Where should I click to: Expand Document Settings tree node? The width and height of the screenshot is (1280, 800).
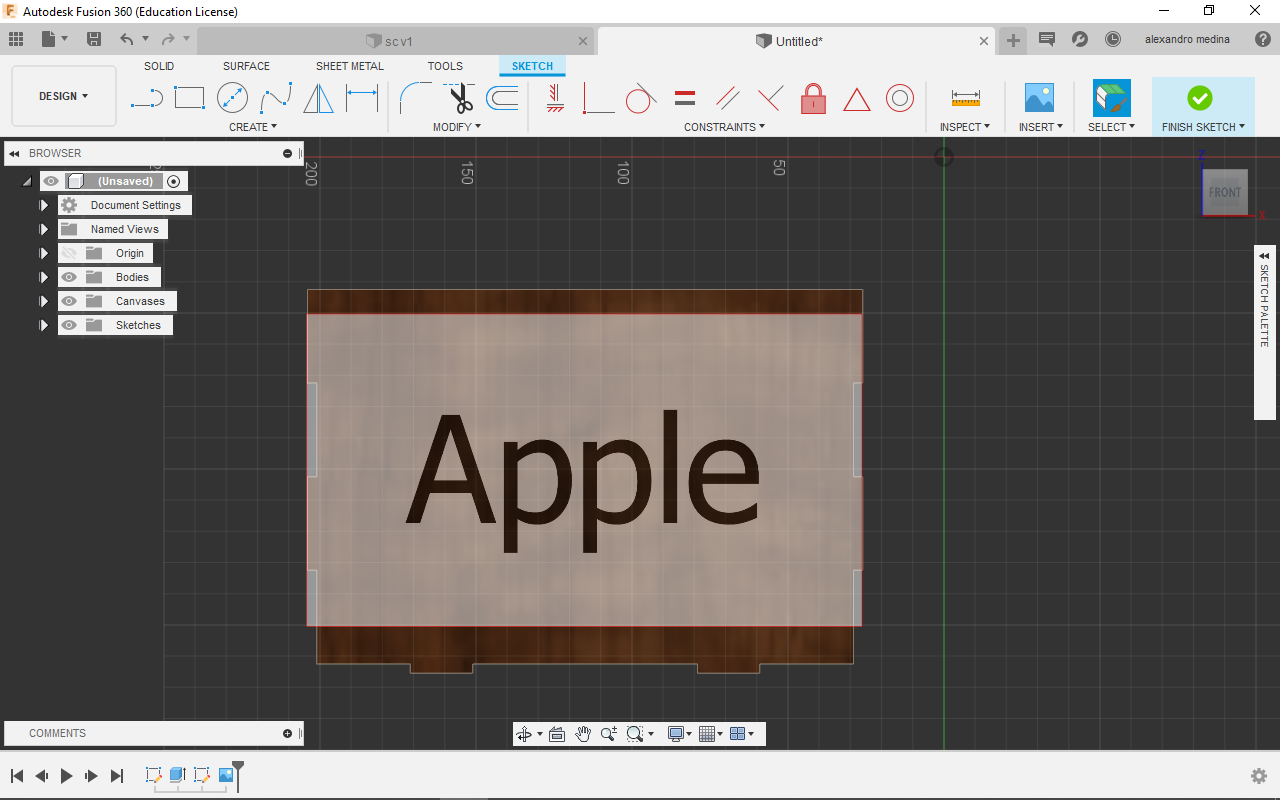(x=44, y=205)
